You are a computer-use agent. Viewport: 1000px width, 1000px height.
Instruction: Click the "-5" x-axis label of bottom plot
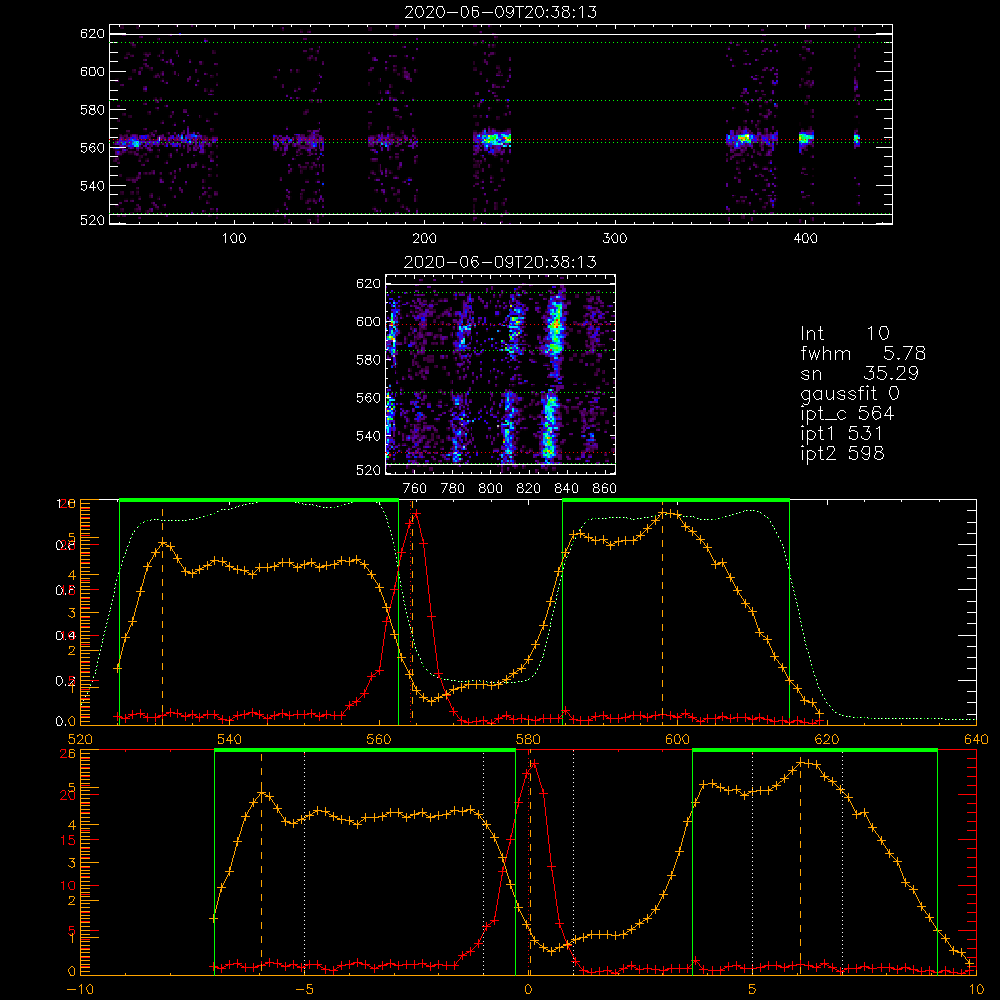305,990
